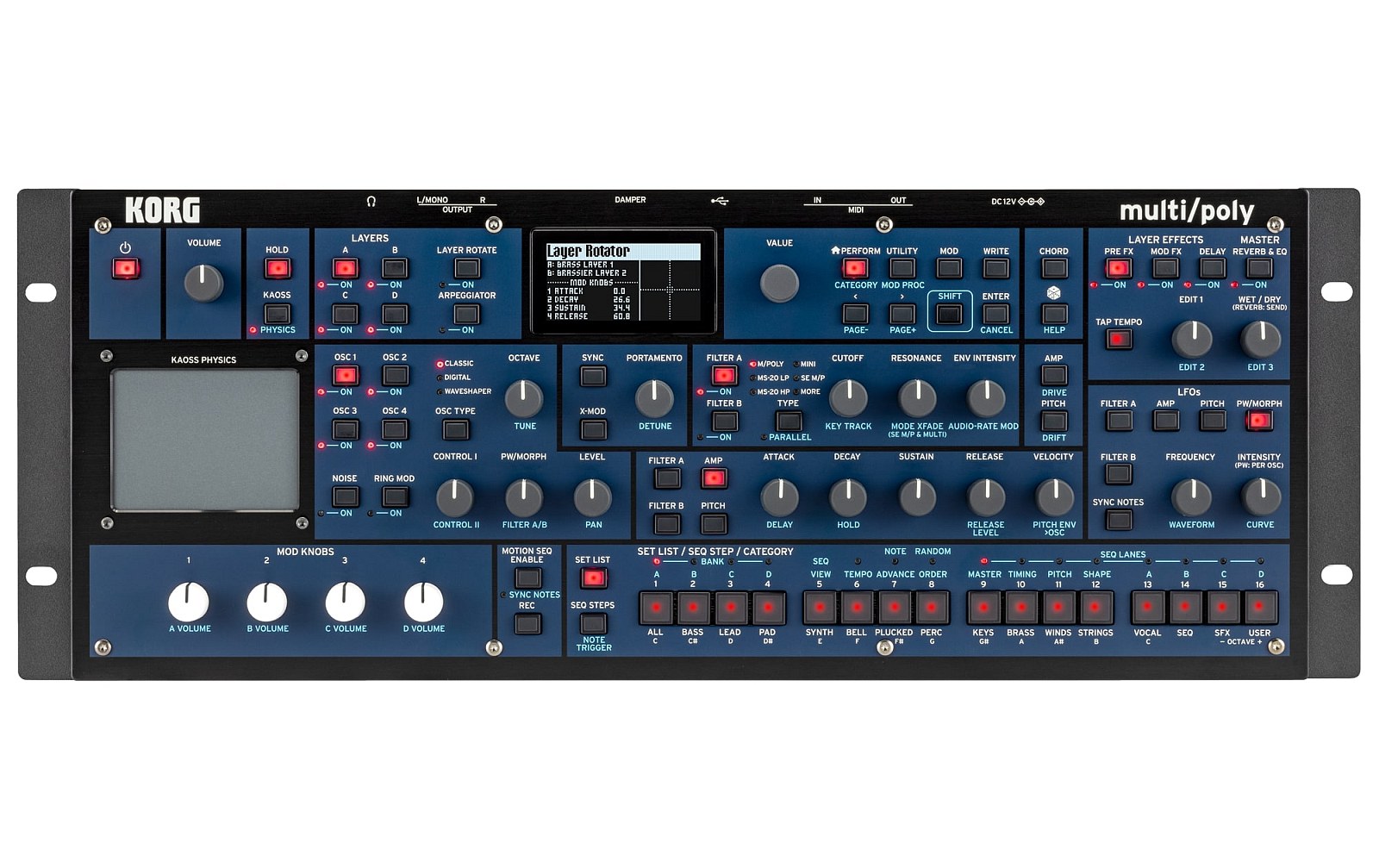Click the Layer Rotator display screen
Screen dimensions: 1379x868
pos(623,282)
